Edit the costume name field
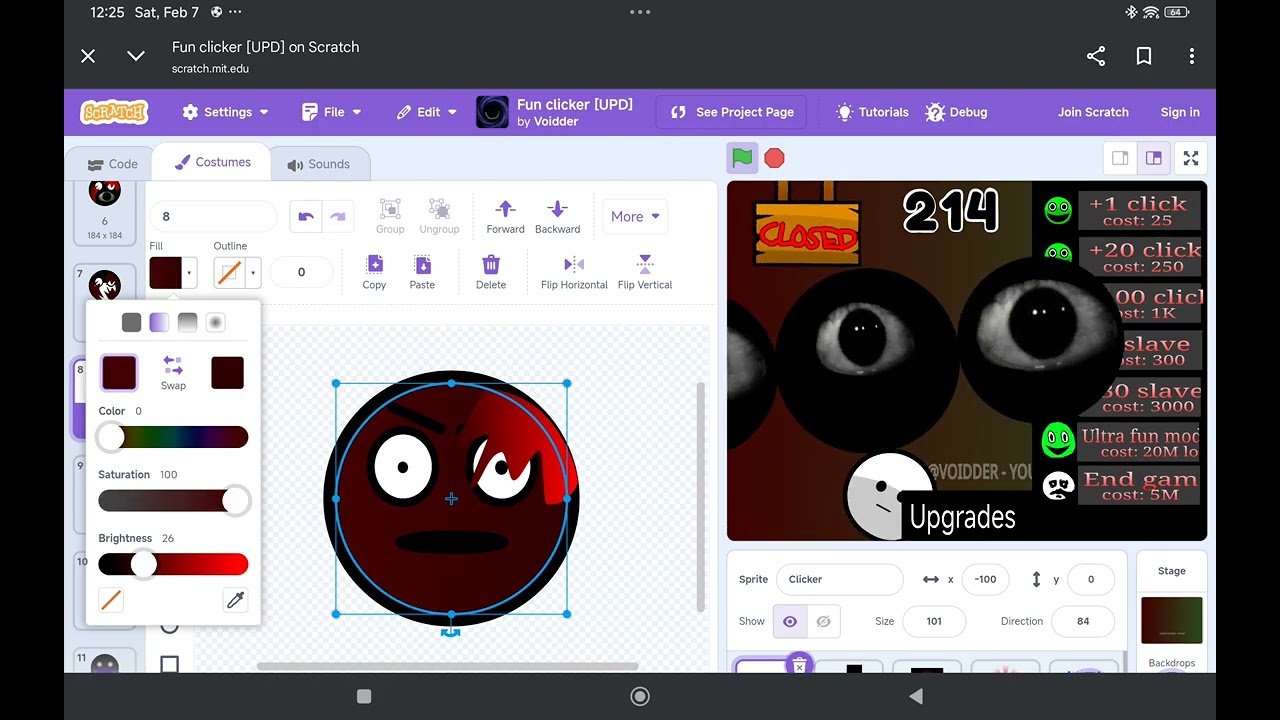This screenshot has width=1280, height=720. [213, 216]
